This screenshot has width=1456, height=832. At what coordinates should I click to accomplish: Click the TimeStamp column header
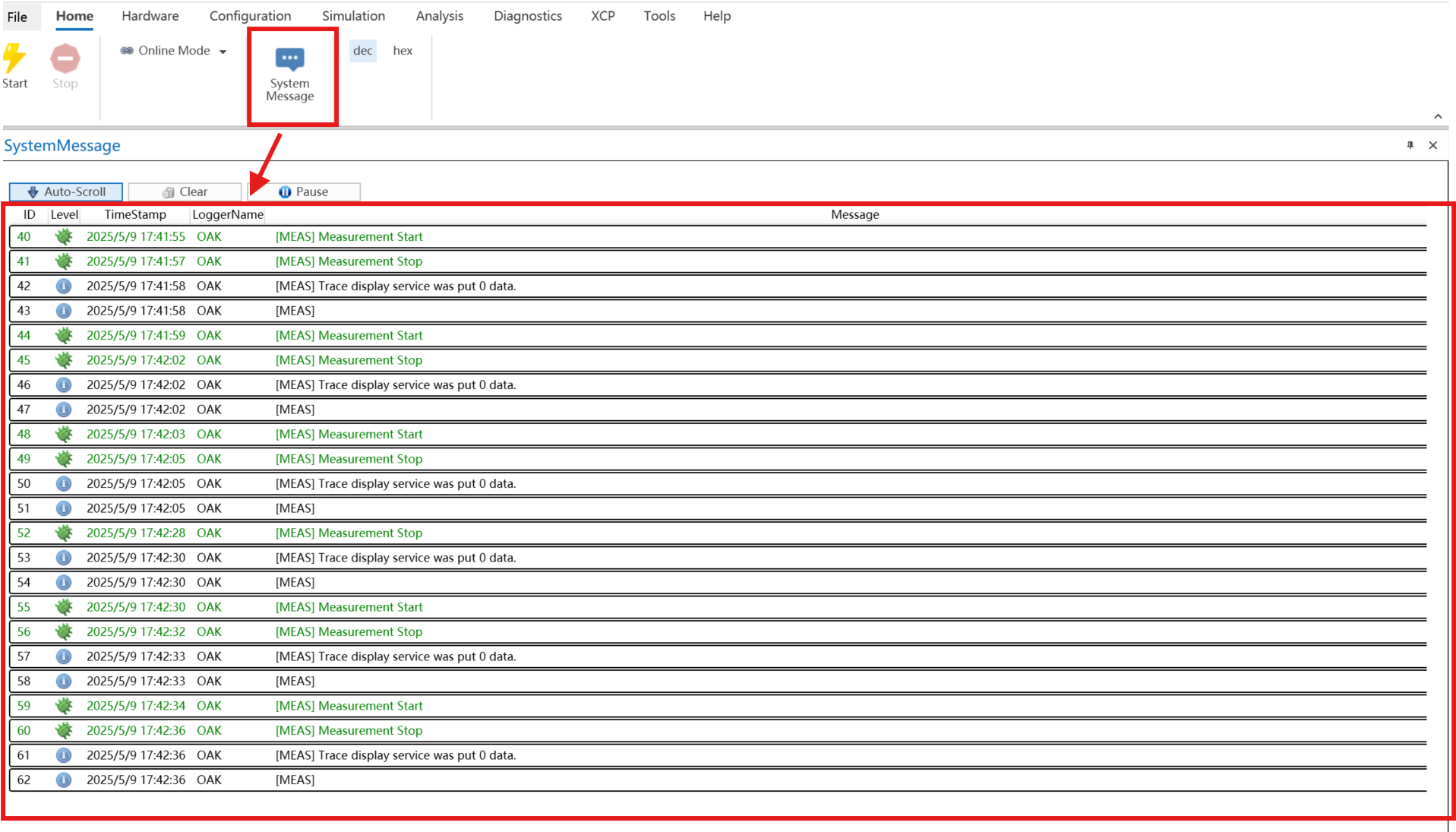pyautogui.click(x=134, y=214)
